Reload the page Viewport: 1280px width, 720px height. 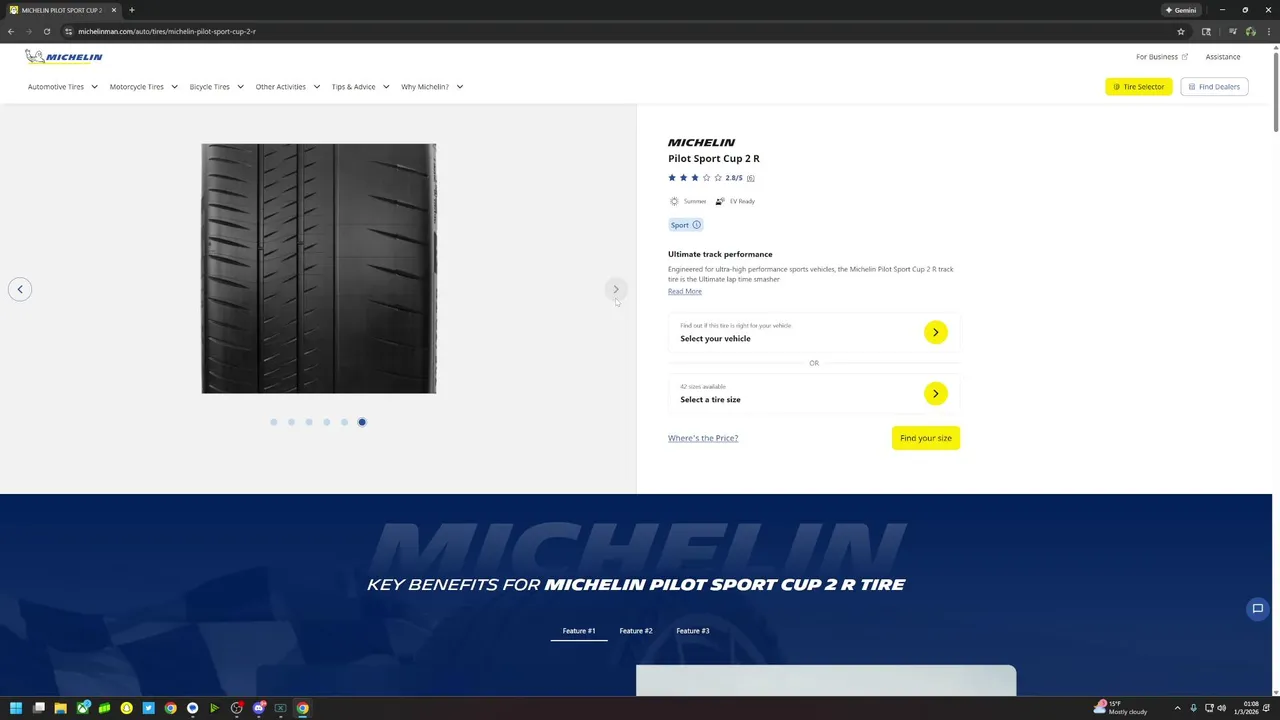46,31
